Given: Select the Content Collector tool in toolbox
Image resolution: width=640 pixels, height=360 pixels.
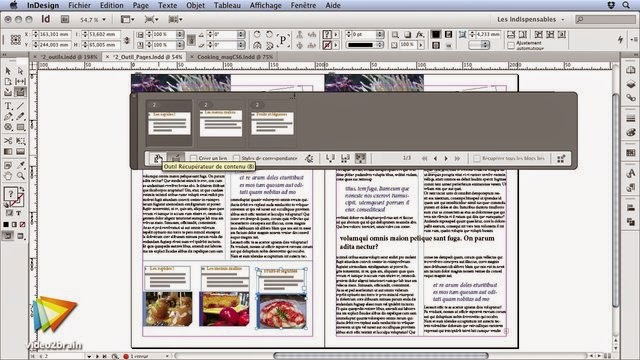Looking at the screenshot, I should (x=8, y=92).
